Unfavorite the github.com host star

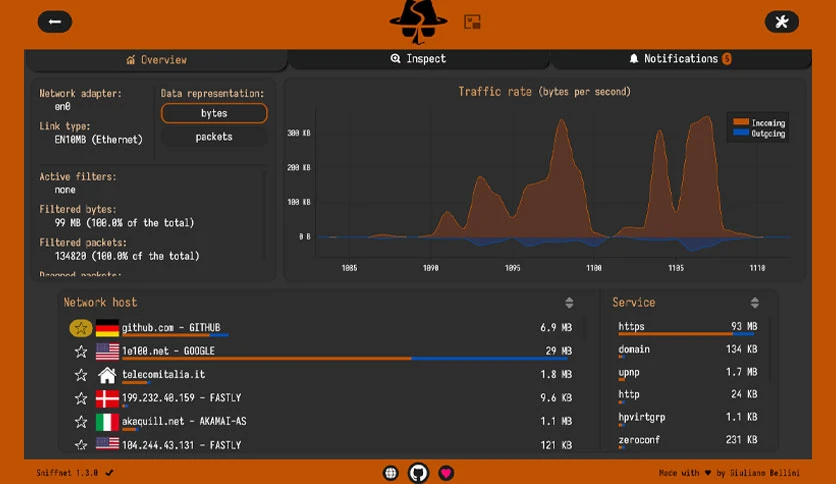click(81, 328)
